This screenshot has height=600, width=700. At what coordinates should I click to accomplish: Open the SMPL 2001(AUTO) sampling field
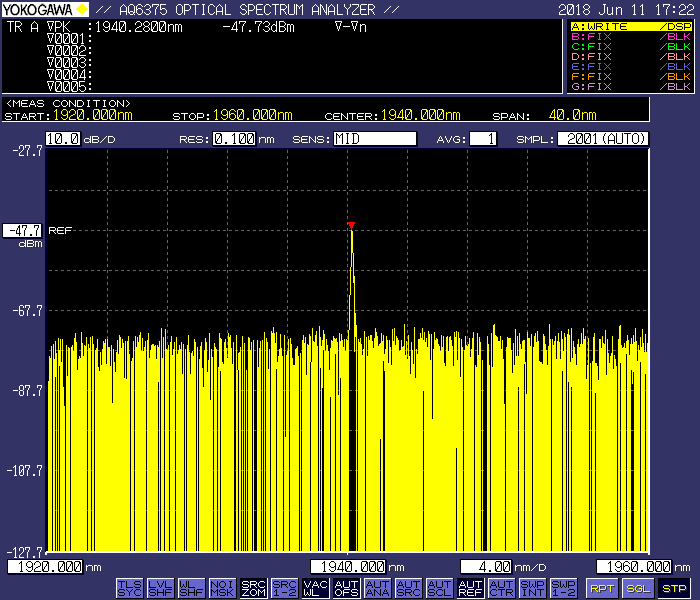point(603,139)
